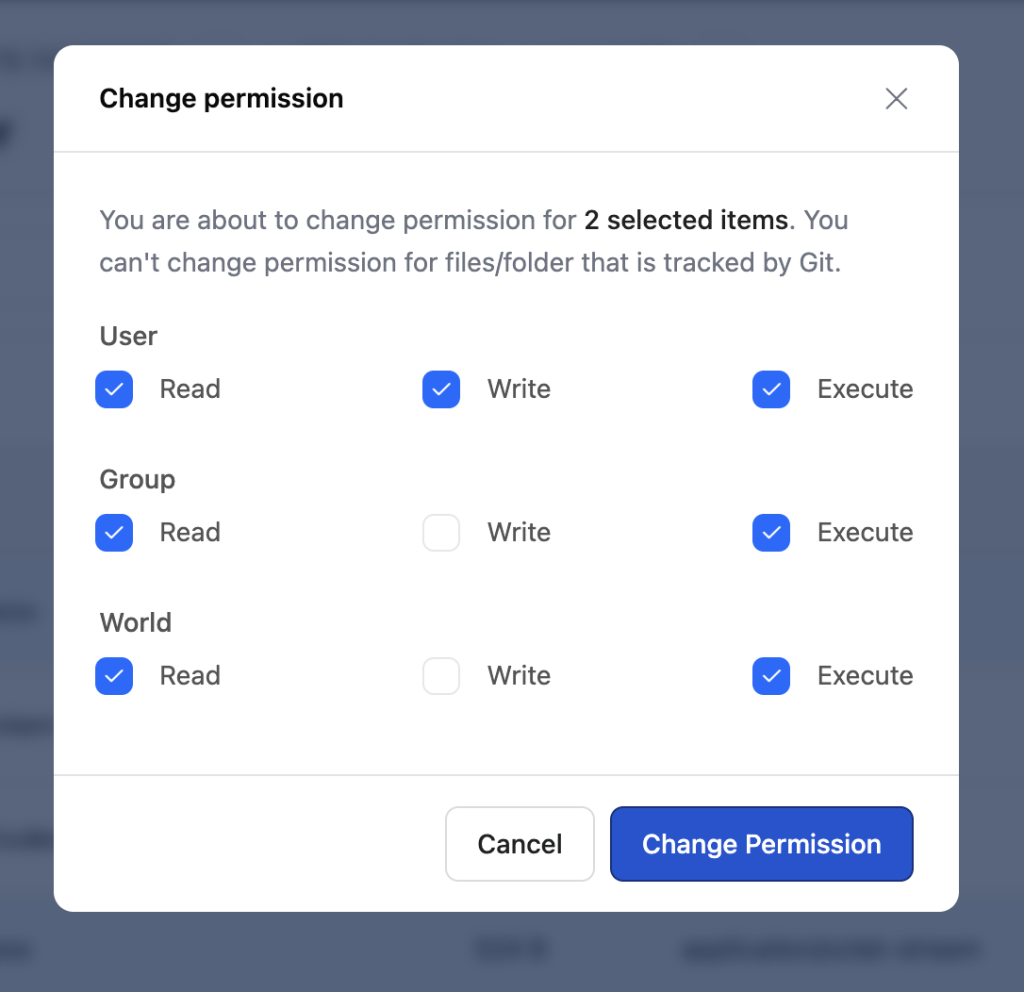Uncheck the User Write checkbox
This screenshot has width=1024, height=992.
point(441,389)
